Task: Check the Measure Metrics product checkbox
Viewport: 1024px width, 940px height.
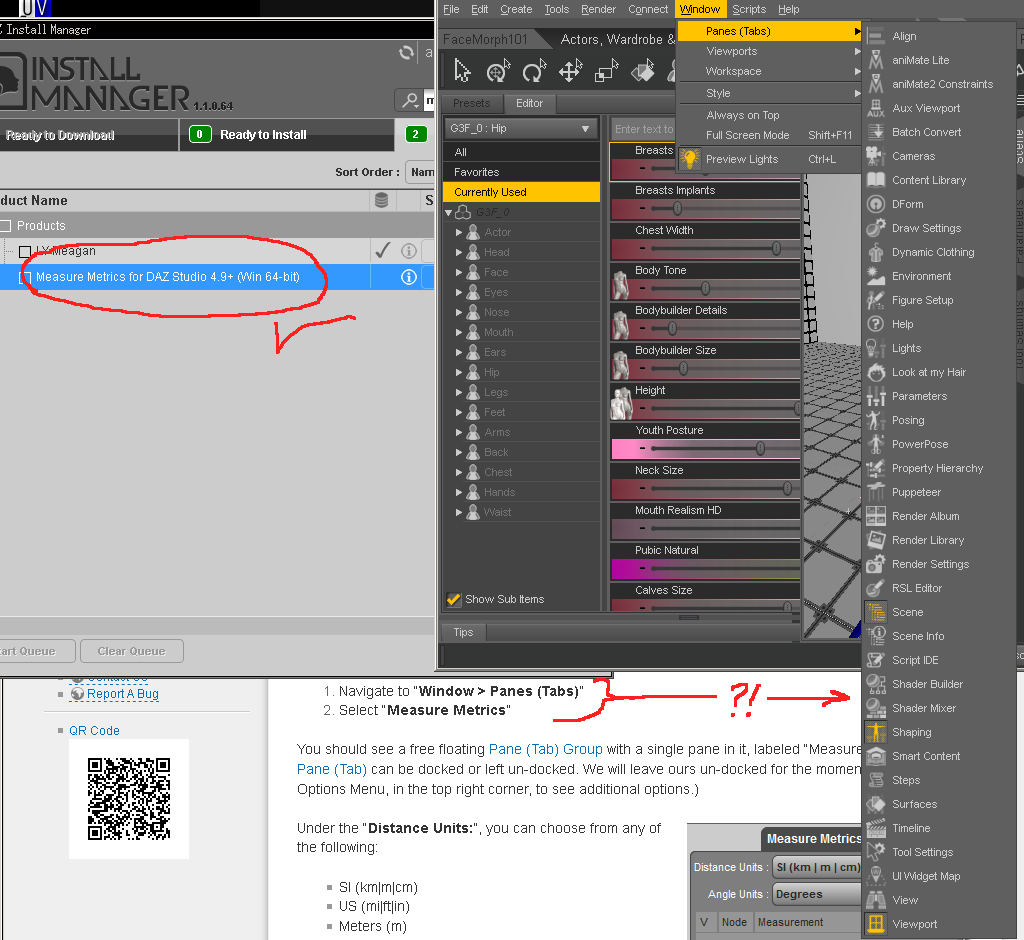Action: click(x=25, y=278)
